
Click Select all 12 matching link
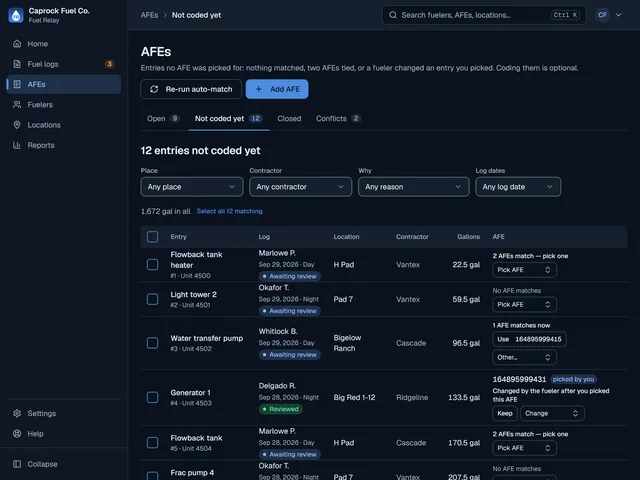pyautogui.click(x=229, y=211)
